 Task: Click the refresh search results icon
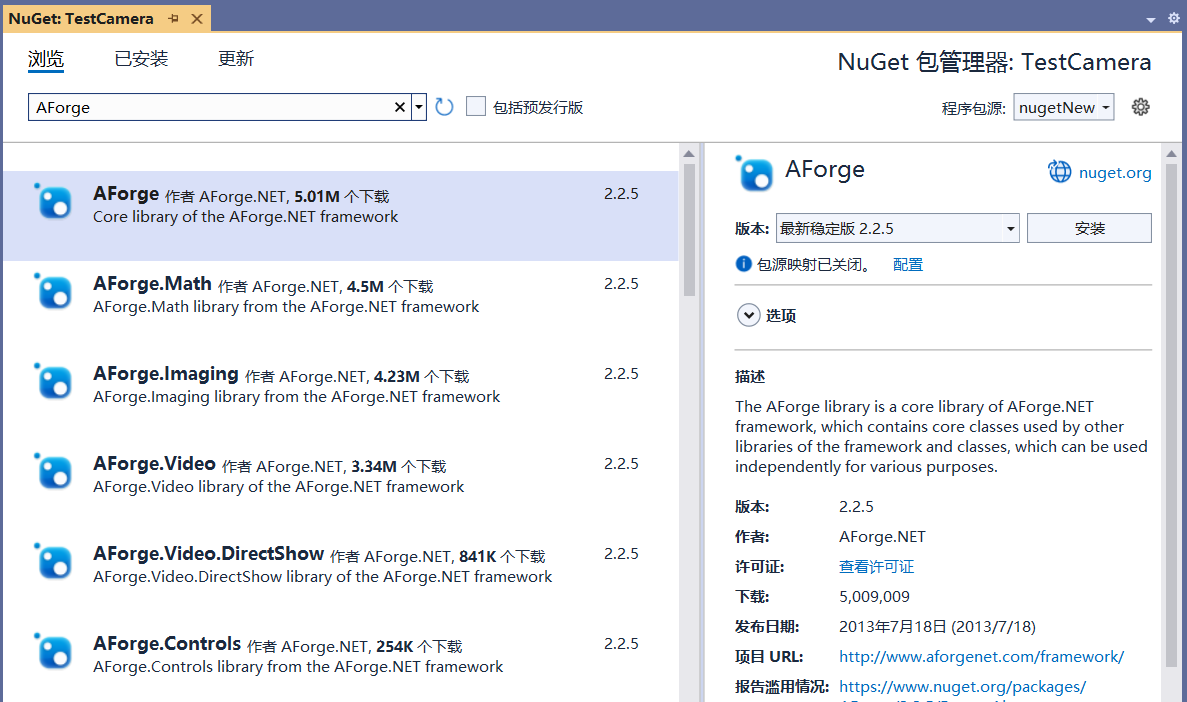pos(444,106)
